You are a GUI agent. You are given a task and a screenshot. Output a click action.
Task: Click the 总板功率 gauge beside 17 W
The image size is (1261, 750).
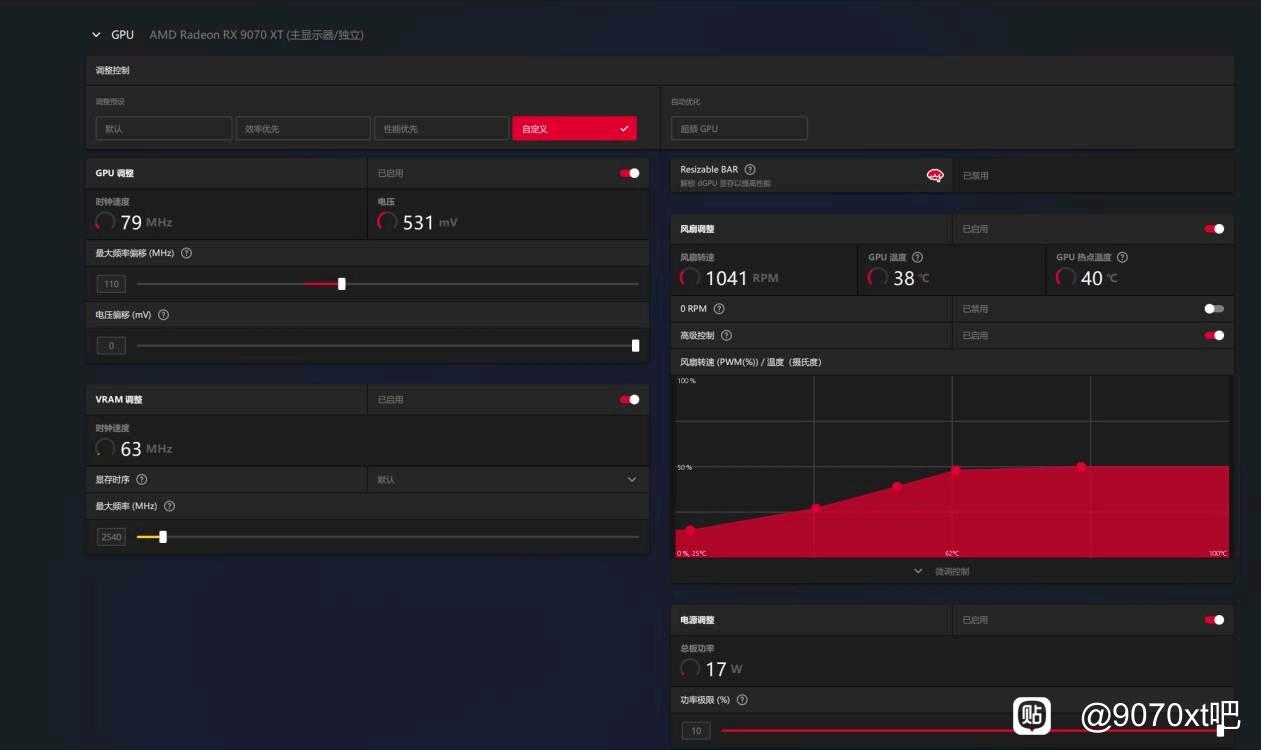(689, 668)
